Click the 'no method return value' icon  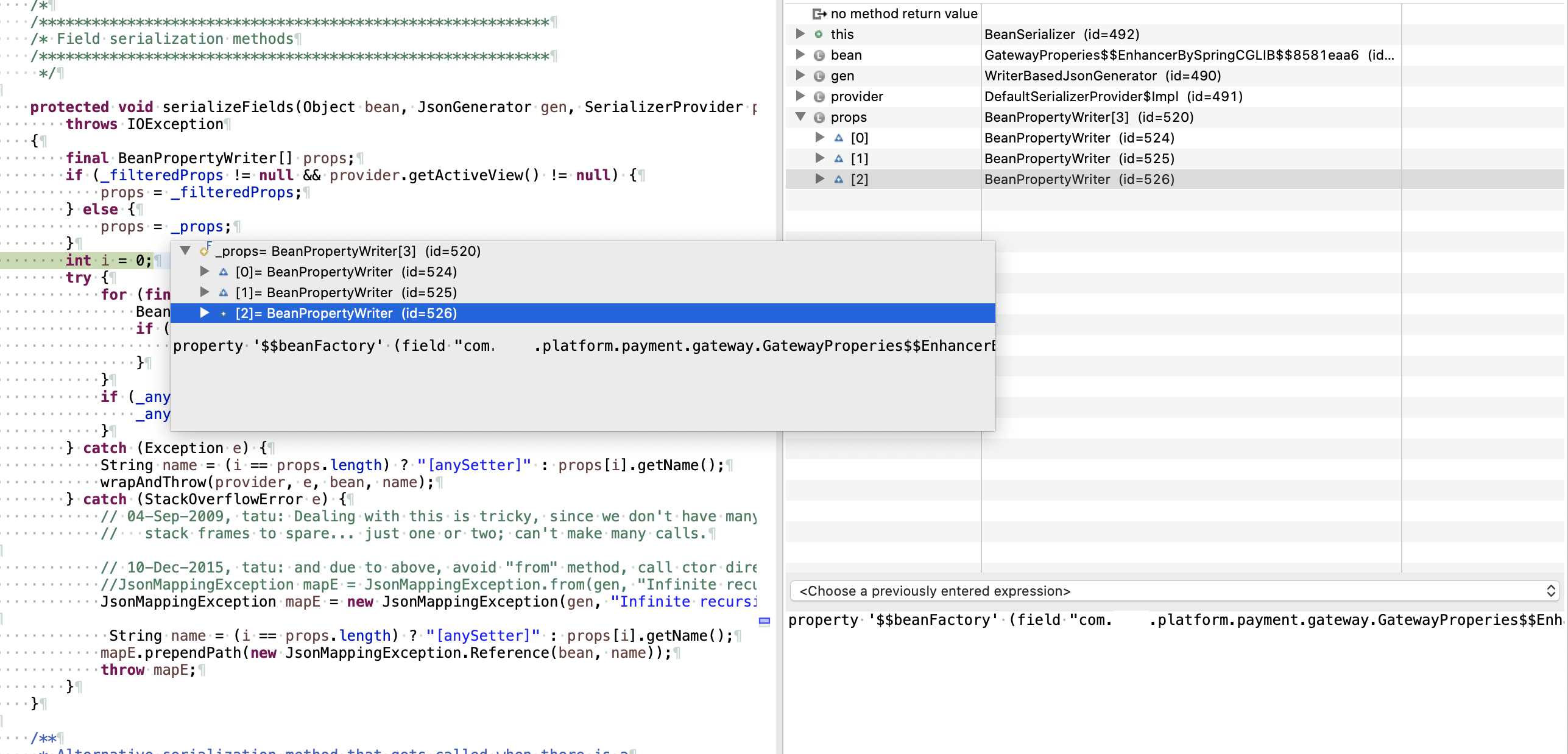tap(819, 13)
